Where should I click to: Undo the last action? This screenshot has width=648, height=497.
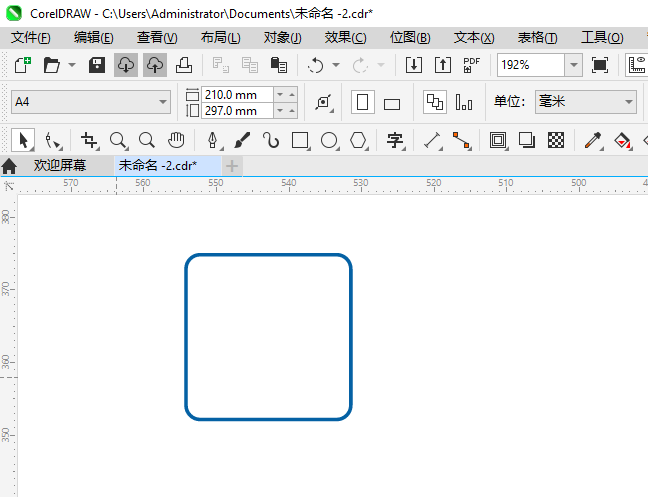(x=316, y=65)
